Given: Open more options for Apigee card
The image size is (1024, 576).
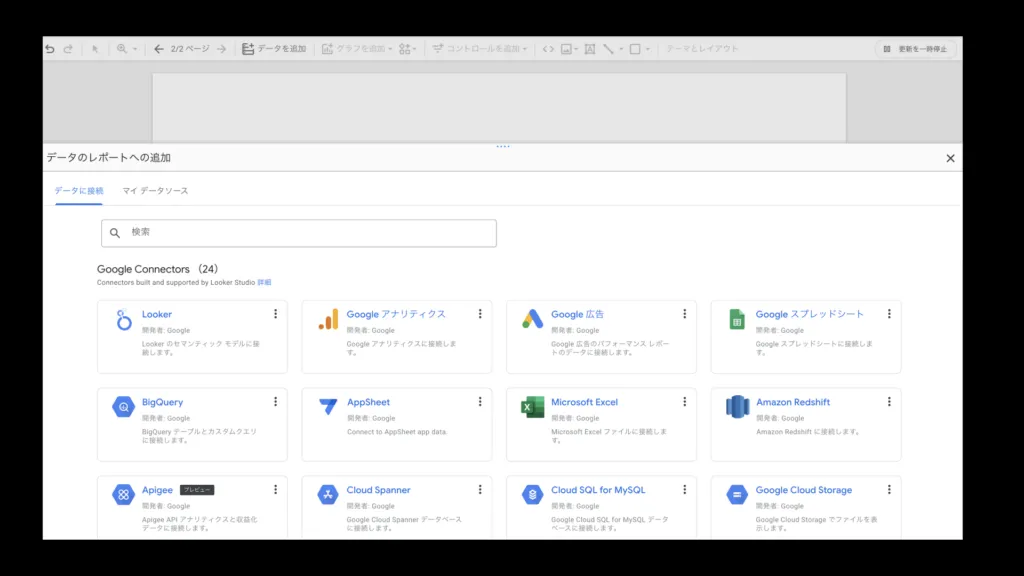Looking at the screenshot, I should [276, 489].
